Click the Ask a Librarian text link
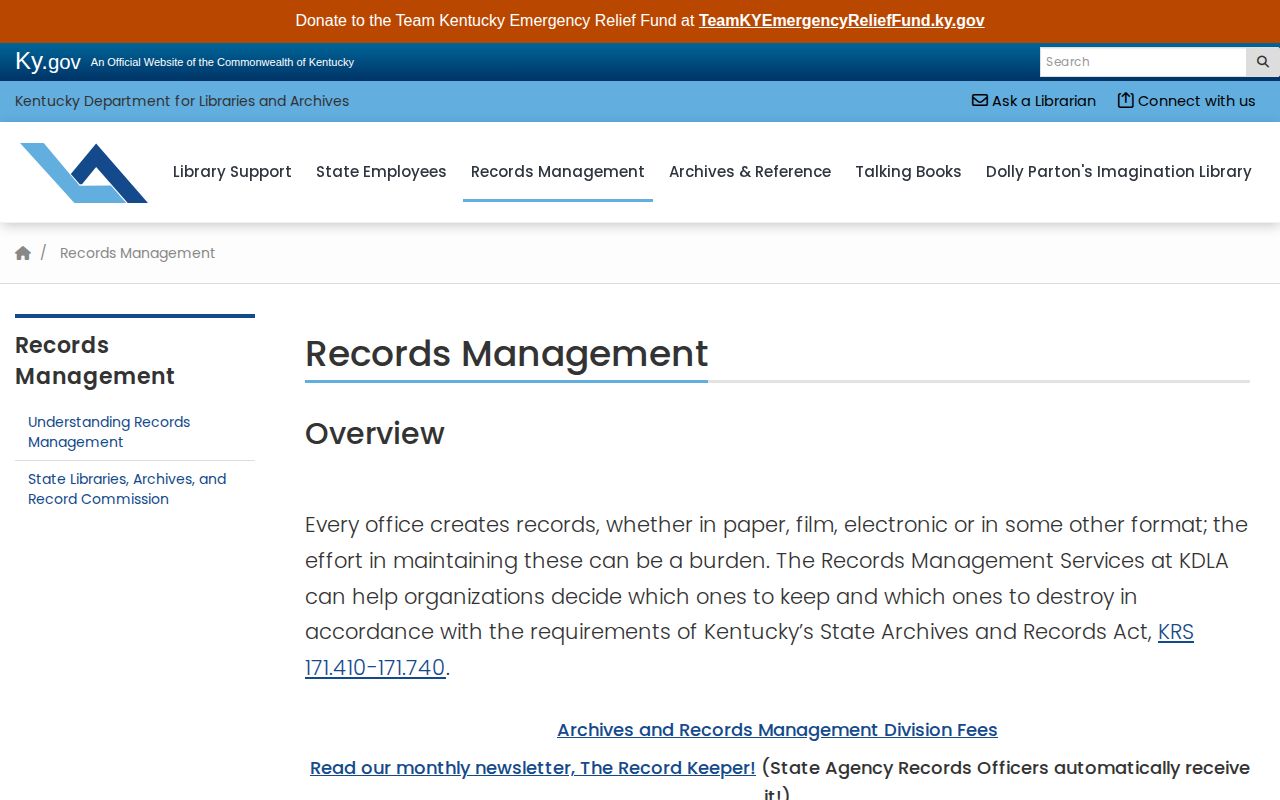This screenshot has width=1280, height=800. coord(1044,101)
